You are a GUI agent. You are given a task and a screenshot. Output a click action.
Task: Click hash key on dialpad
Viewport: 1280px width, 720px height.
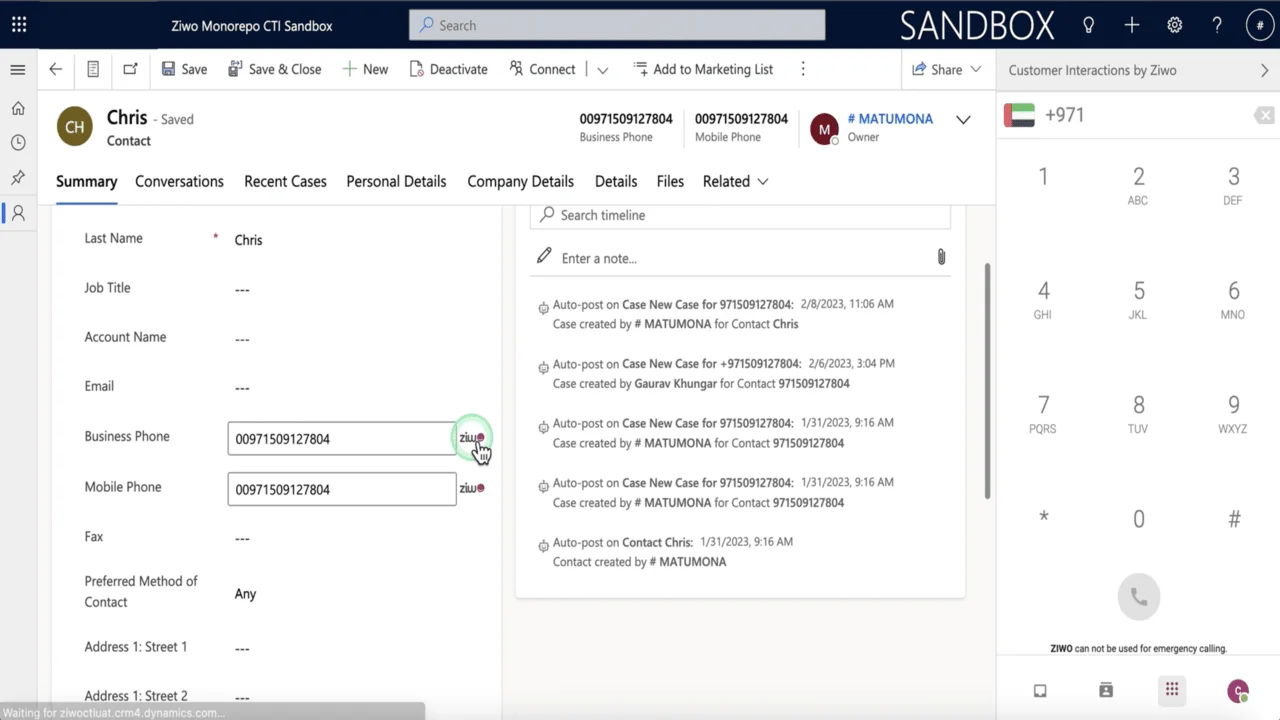1234,519
